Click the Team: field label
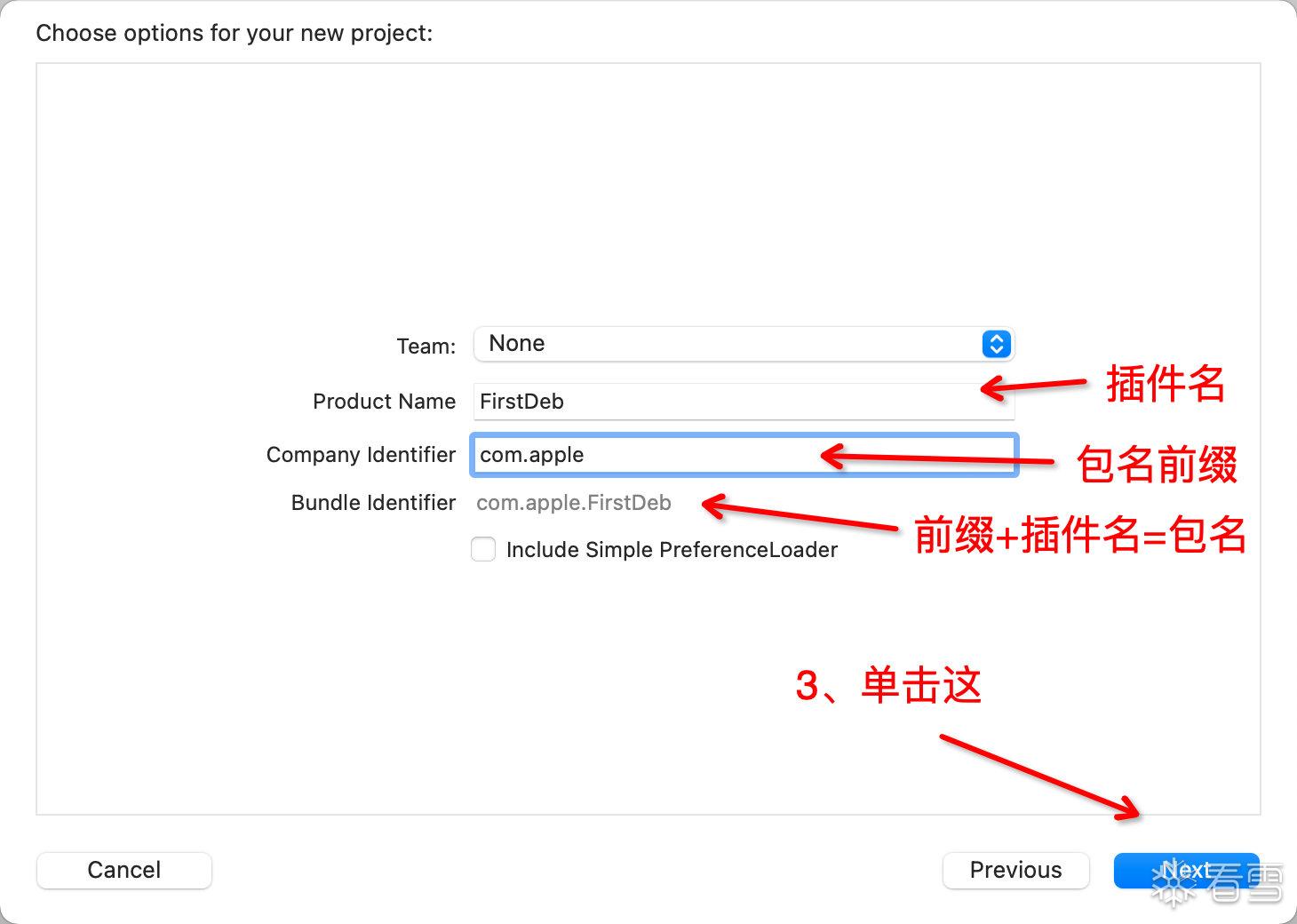This screenshot has width=1297, height=924. coord(426,346)
